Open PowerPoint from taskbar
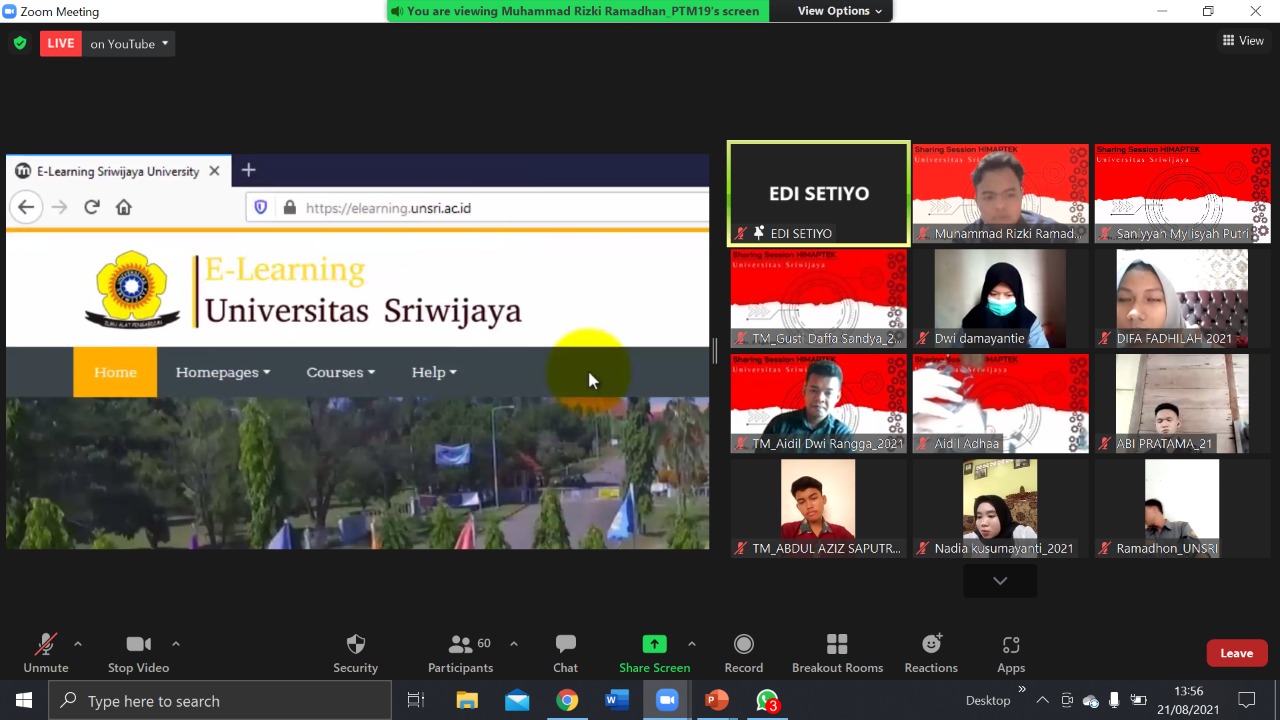Screen dimensions: 1280x720 717,701
